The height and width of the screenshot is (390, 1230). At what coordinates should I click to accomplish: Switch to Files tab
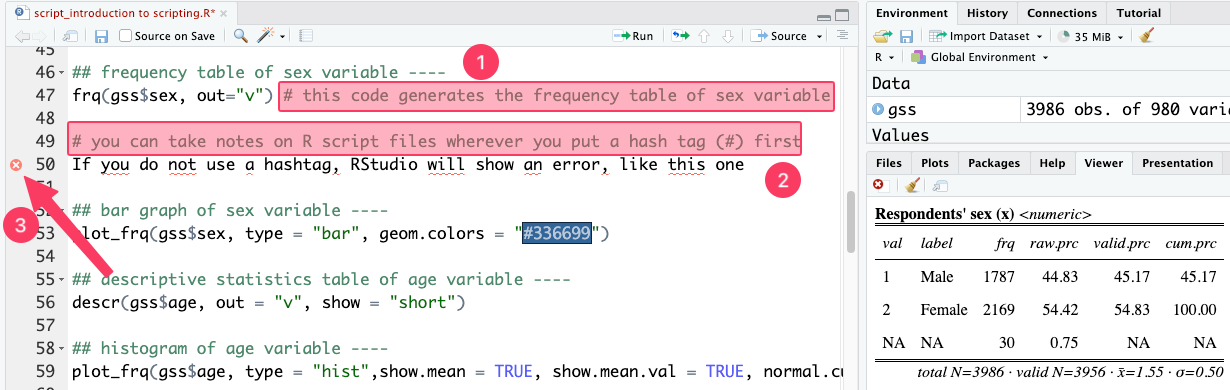click(888, 163)
